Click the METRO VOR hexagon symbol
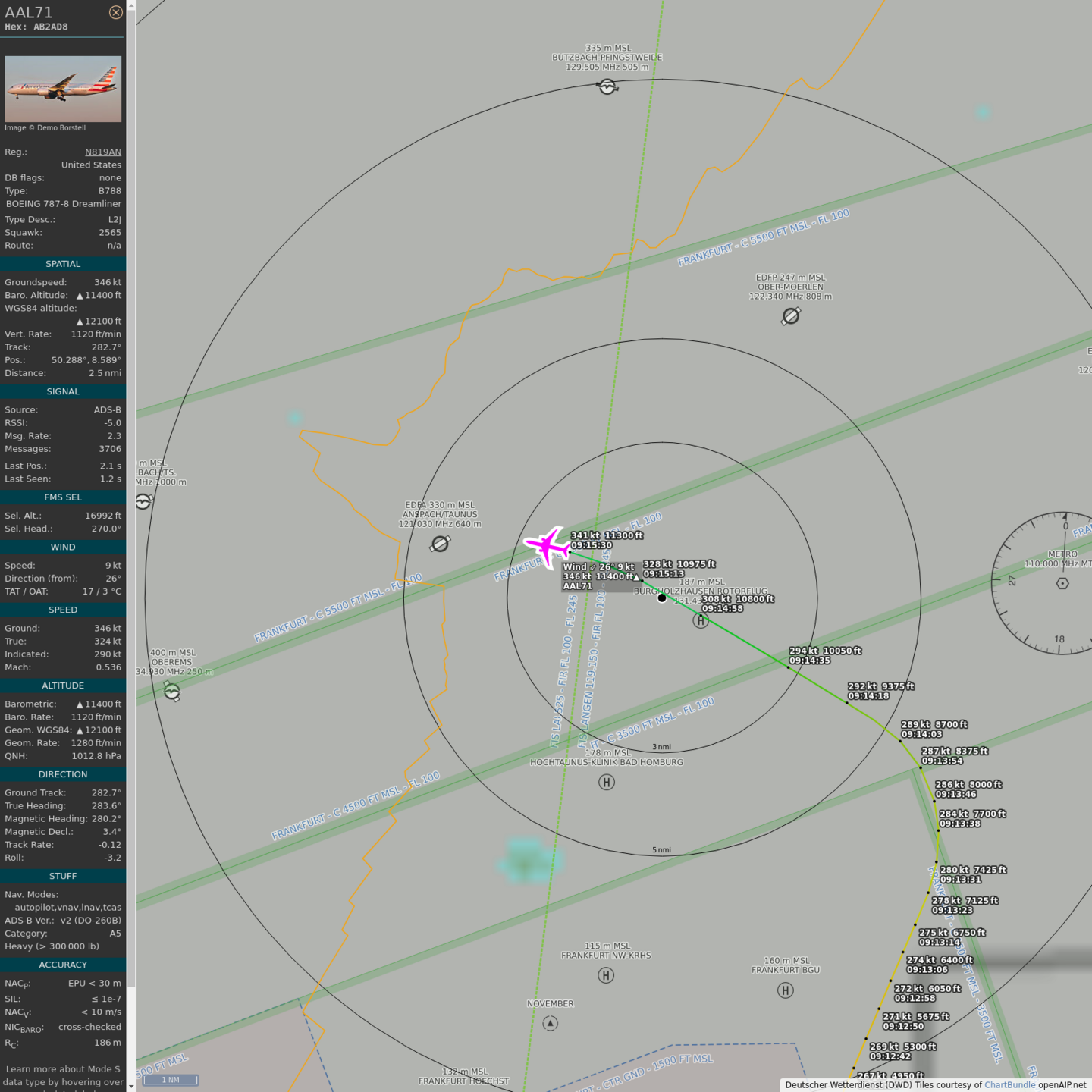This screenshot has width=1092, height=1092. click(x=1062, y=583)
